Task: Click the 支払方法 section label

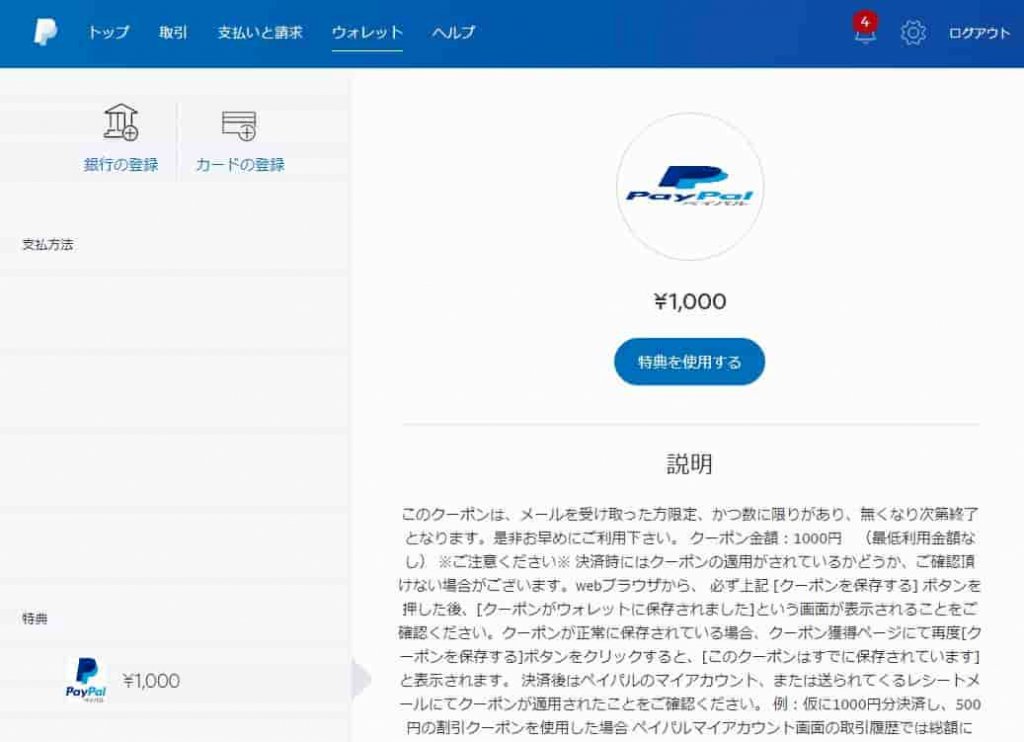Action: pyautogui.click(x=48, y=244)
